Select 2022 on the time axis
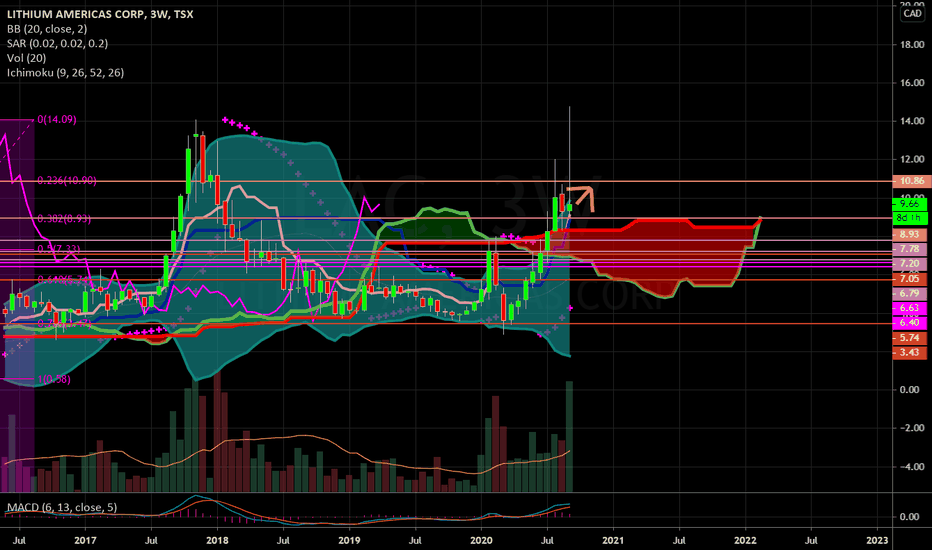 745,540
